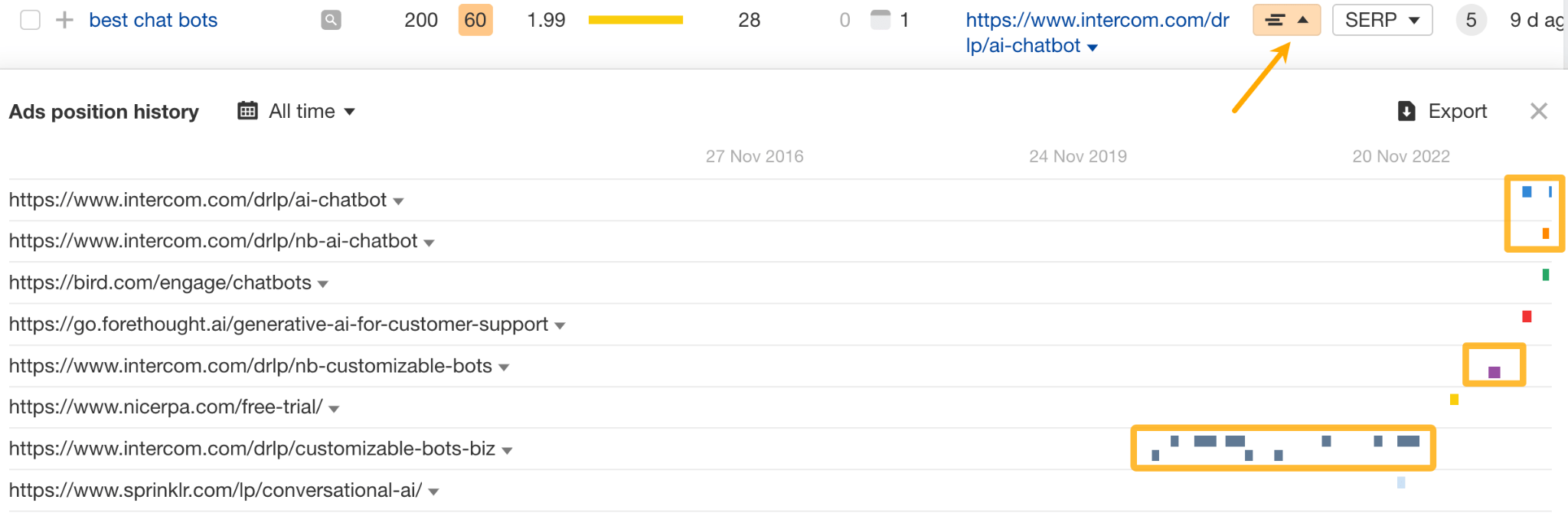Screen dimensions: 1568x516
Task: Click the red forethought.ai timeline marker
Action: point(1527,316)
